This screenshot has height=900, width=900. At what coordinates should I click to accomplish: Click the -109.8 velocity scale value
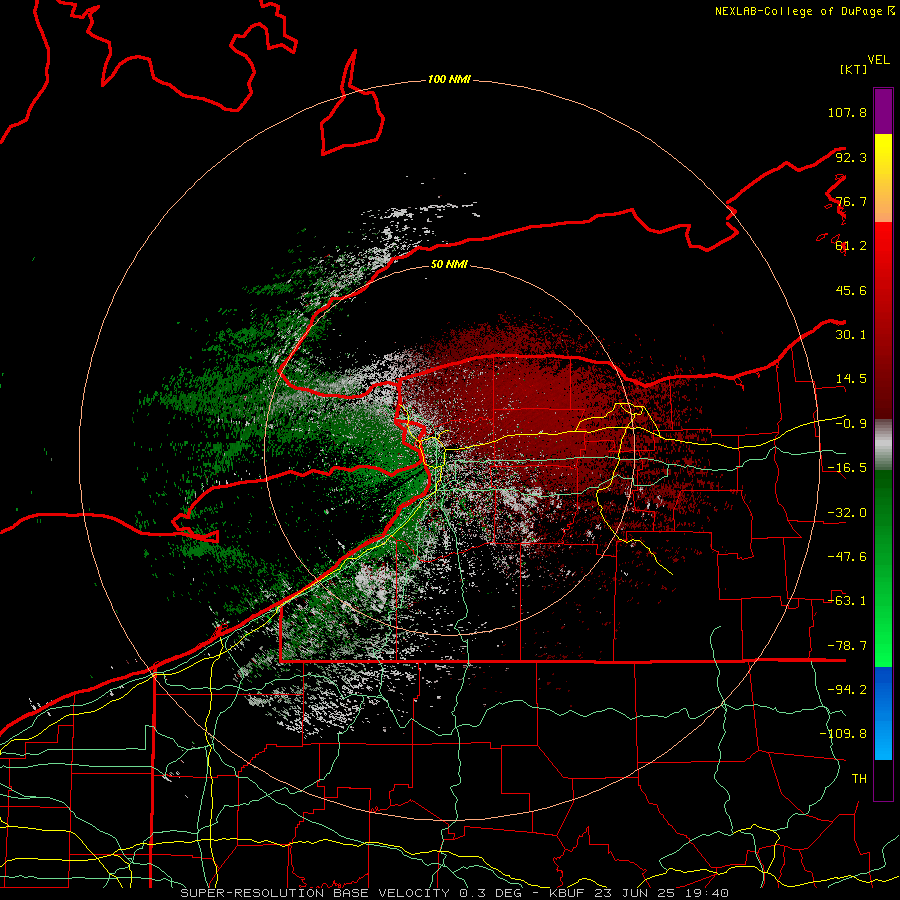(843, 734)
